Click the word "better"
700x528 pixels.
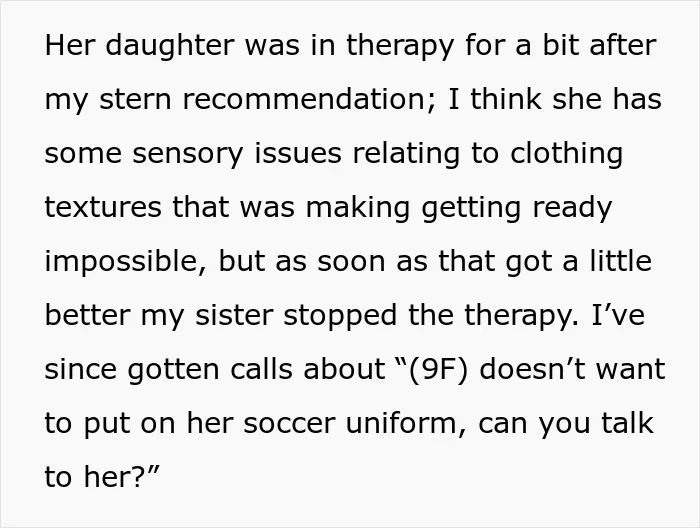point(88,315)
